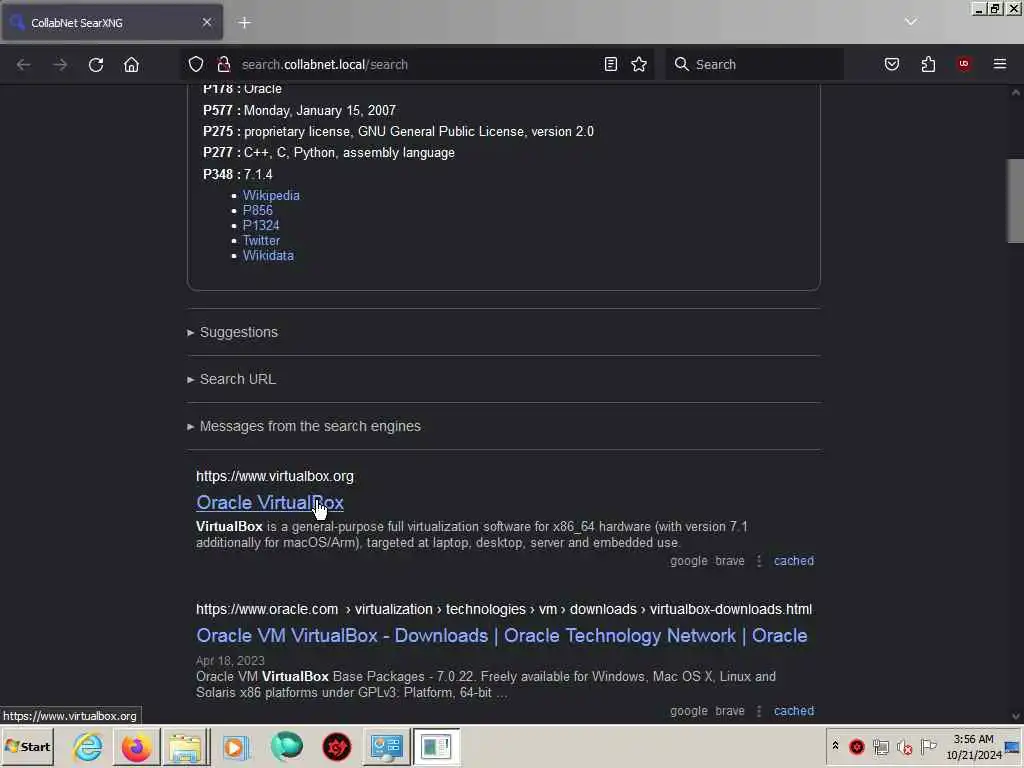The height and width of the screenshot is (768, 1024).
Task: Open the Firefox hamburger menu
Action: (x=1000, y=64)
